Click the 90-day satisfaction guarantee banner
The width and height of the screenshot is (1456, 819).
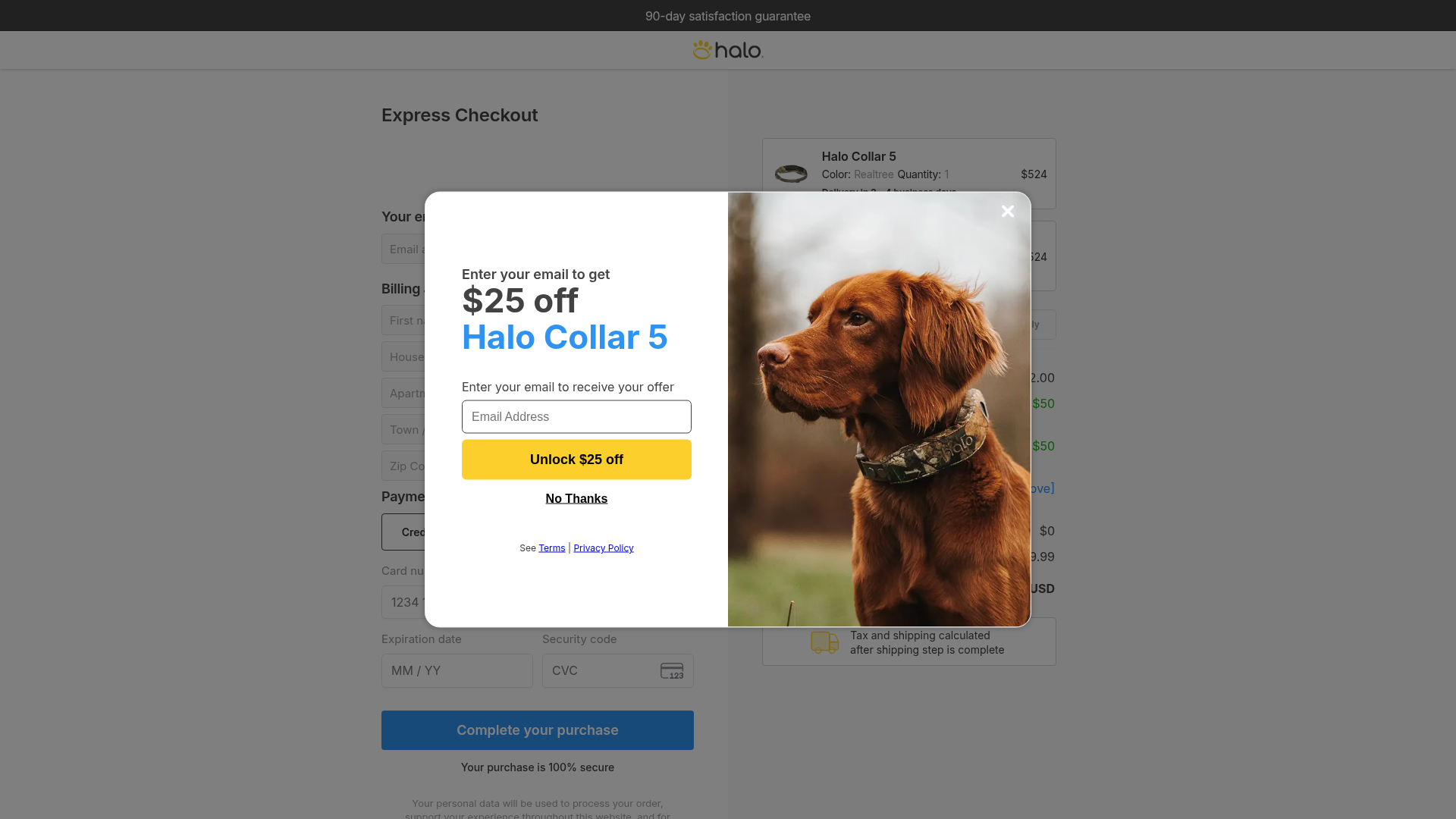tap(728, 16)
